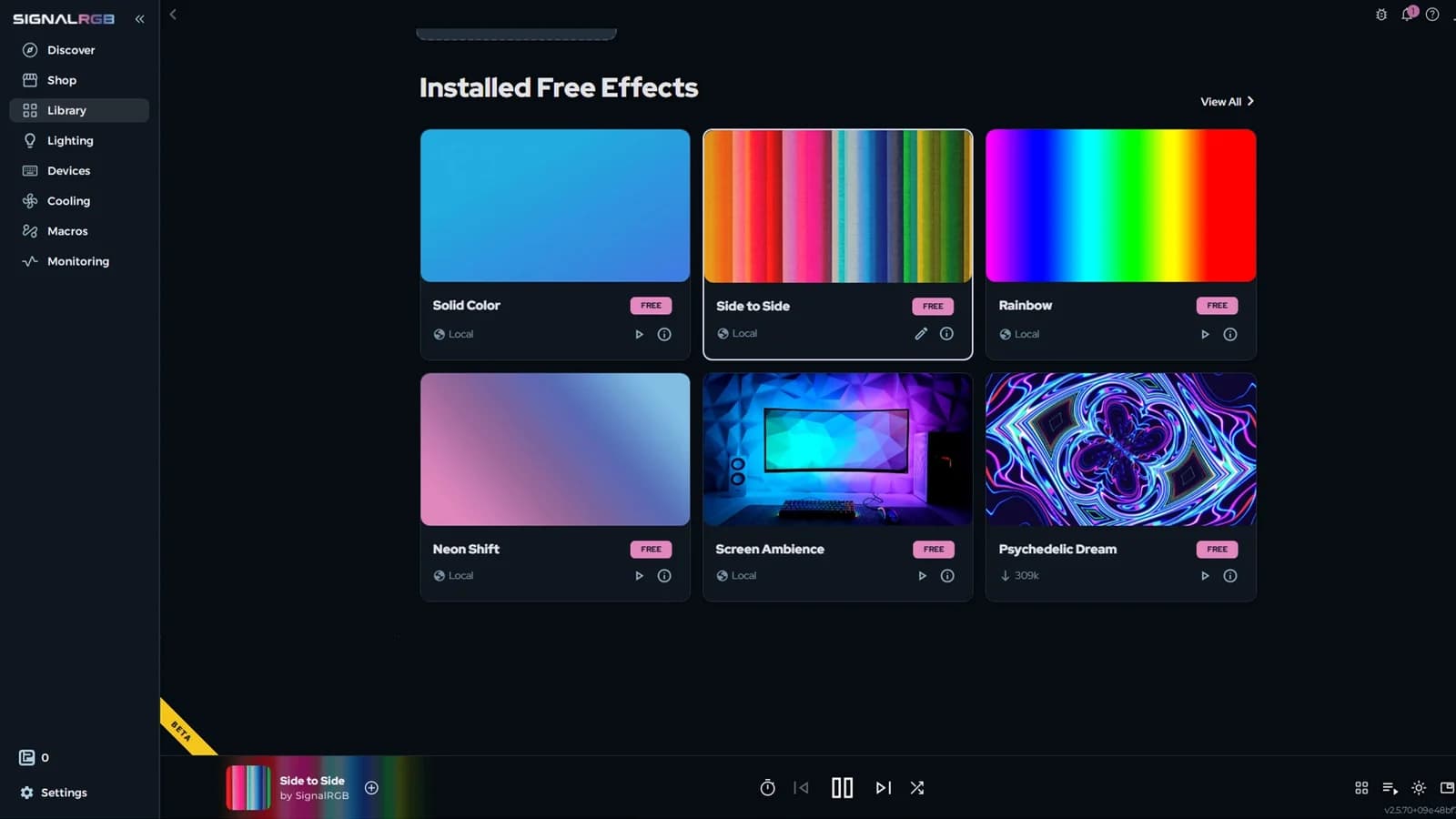Pause the current effect

[843, 788]
